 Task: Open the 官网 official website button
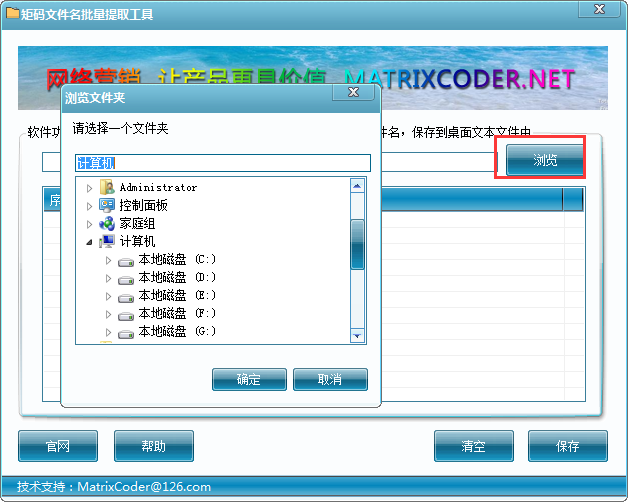click(x=58, y=446)
